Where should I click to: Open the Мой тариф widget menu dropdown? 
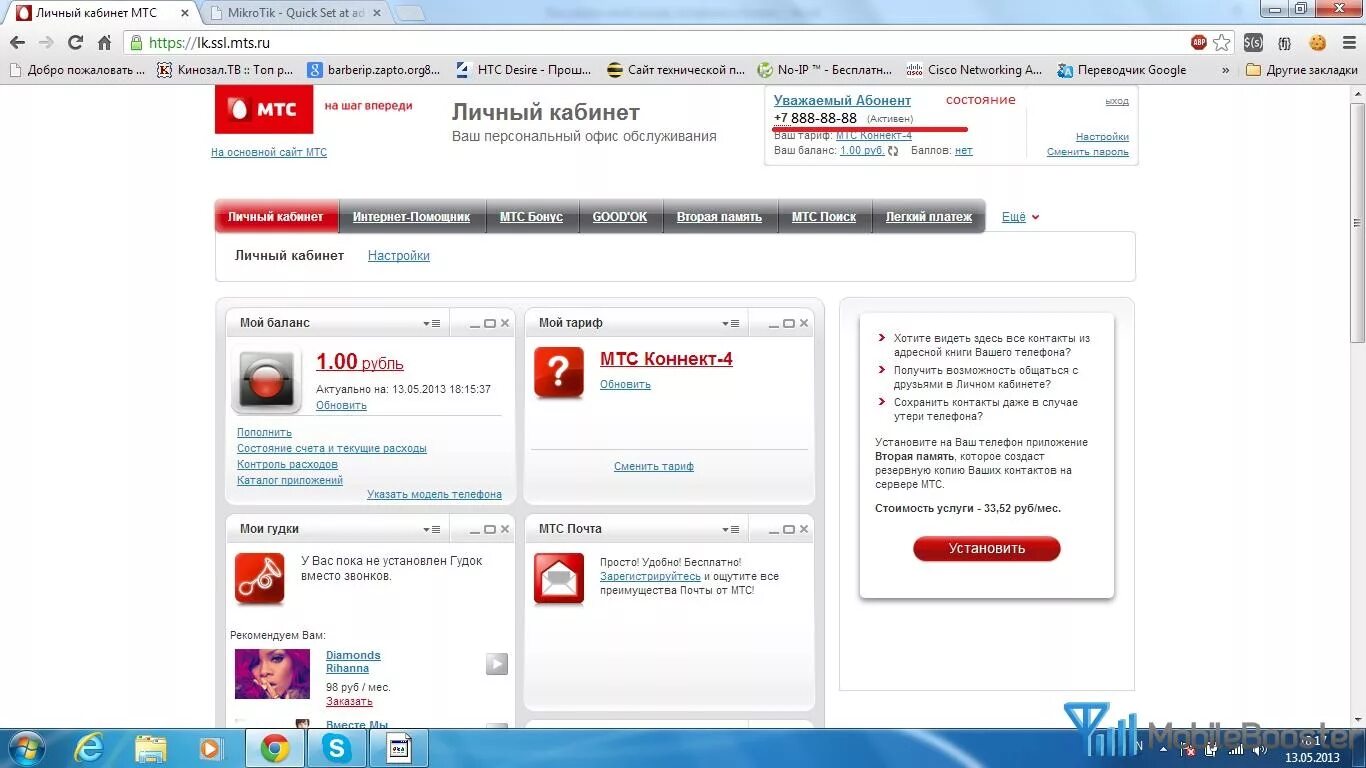[x=730, y=323]
